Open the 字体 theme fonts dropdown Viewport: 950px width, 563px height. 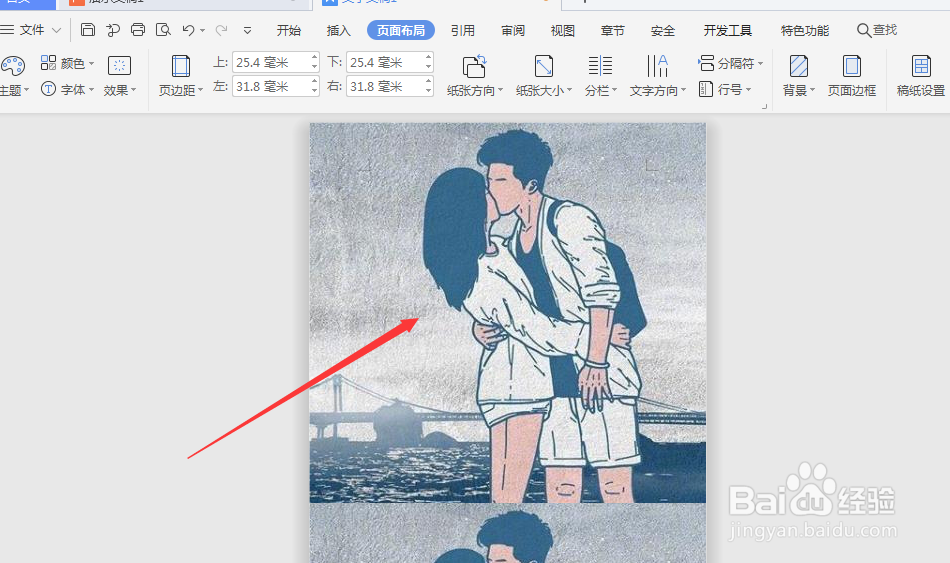[x=67, y=90]
